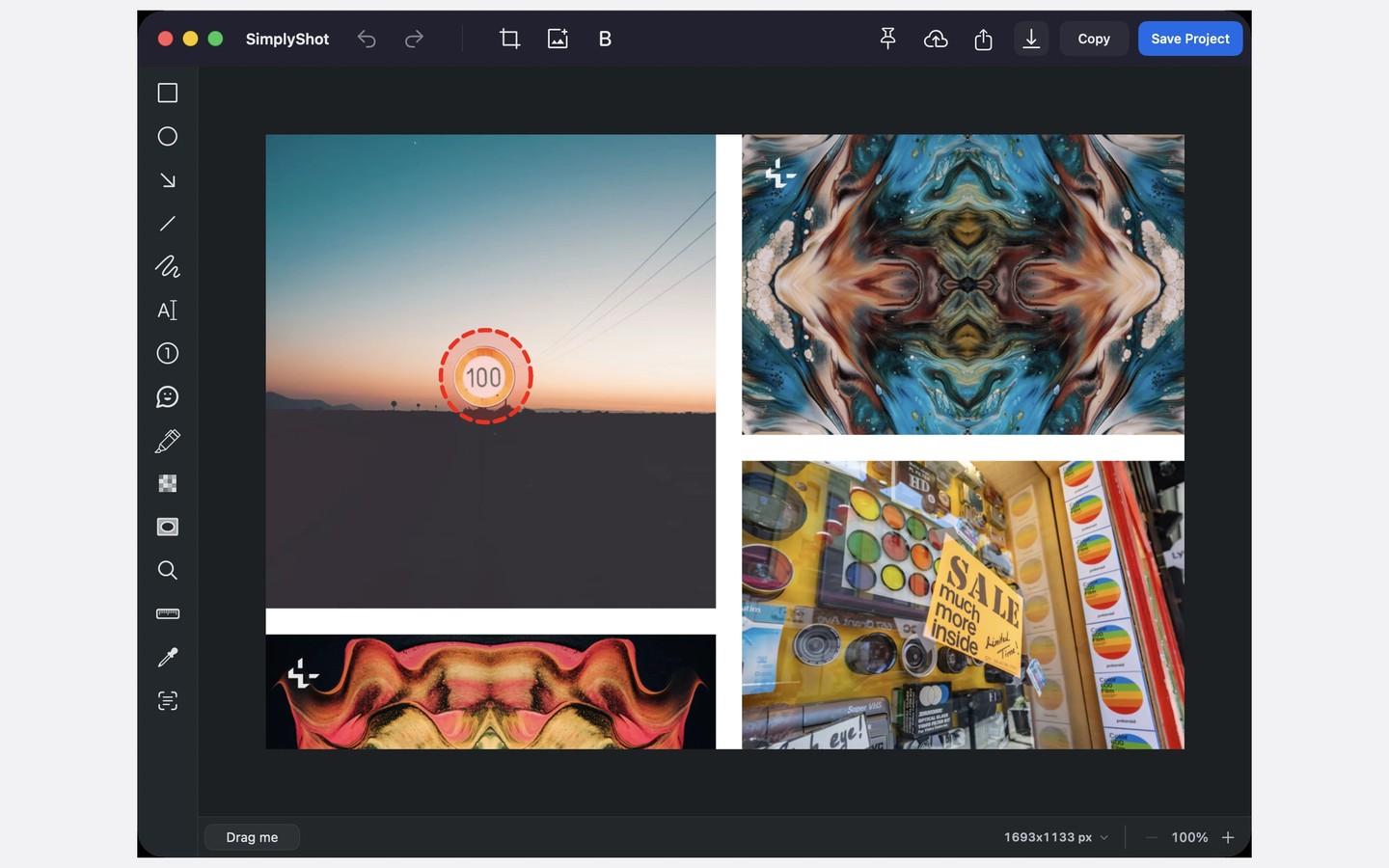Choose the Magnifier tool

coord(168,570)
